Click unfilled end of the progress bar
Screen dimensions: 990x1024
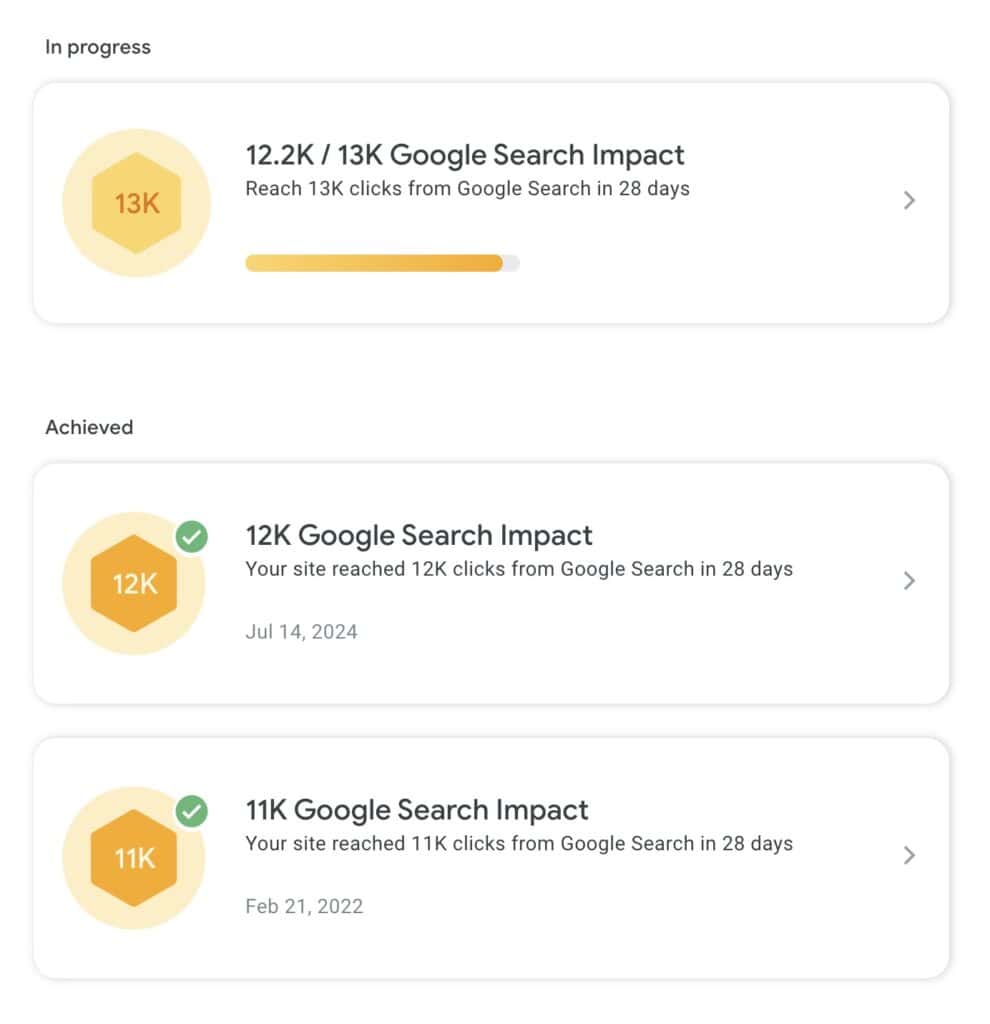tap(511, 263)
